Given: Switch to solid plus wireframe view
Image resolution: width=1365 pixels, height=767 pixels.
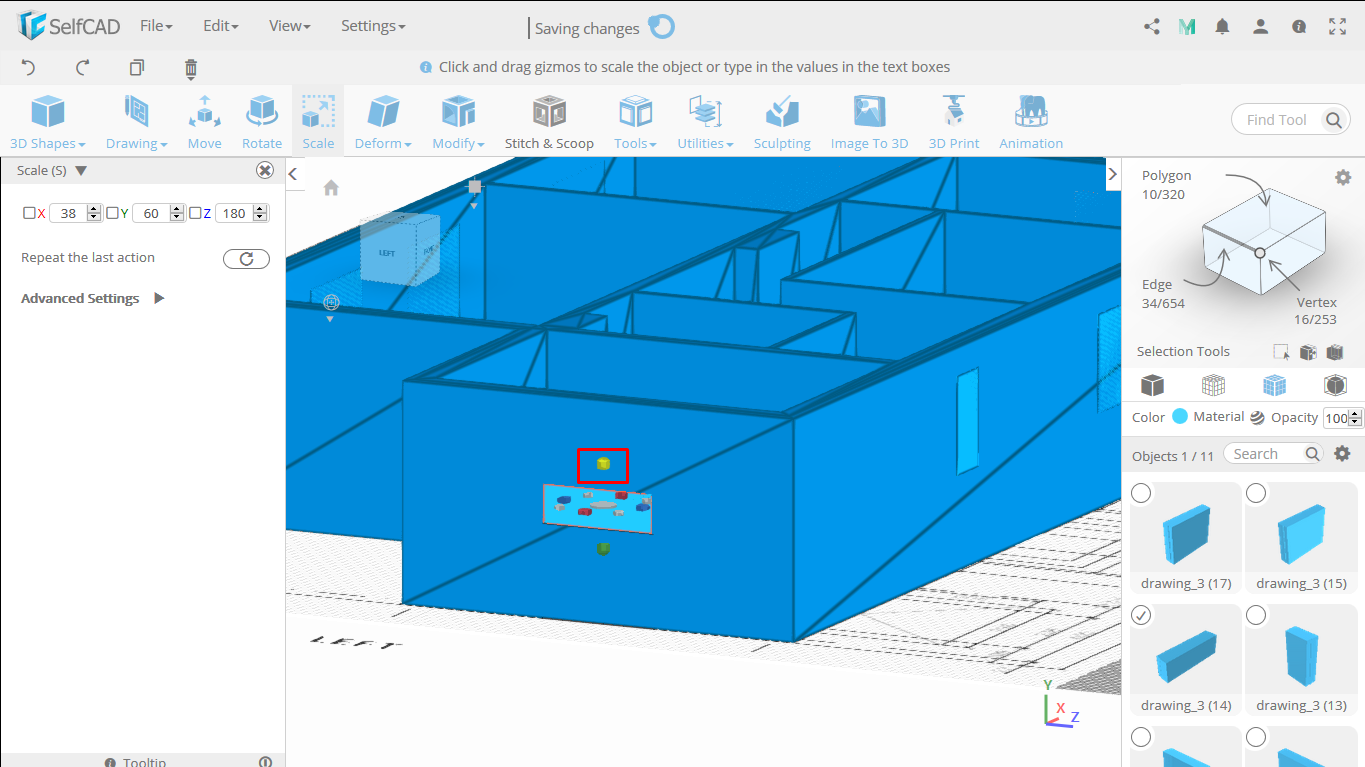Looking at the screenshot, I should (x=1274, y=385).
